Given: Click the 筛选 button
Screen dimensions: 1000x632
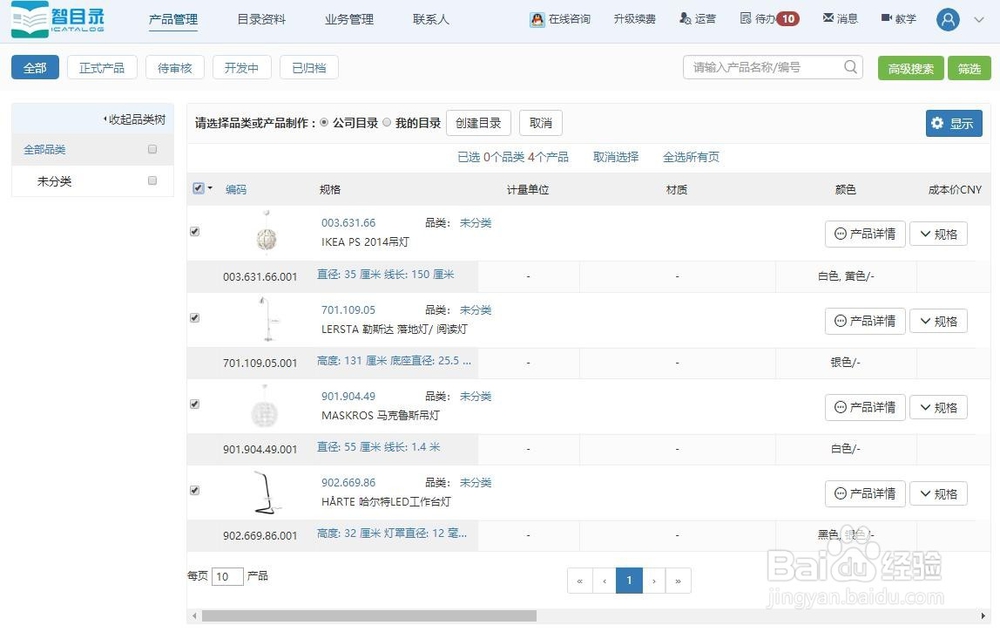Looking at the screenshot, I should tap(969, 68).
